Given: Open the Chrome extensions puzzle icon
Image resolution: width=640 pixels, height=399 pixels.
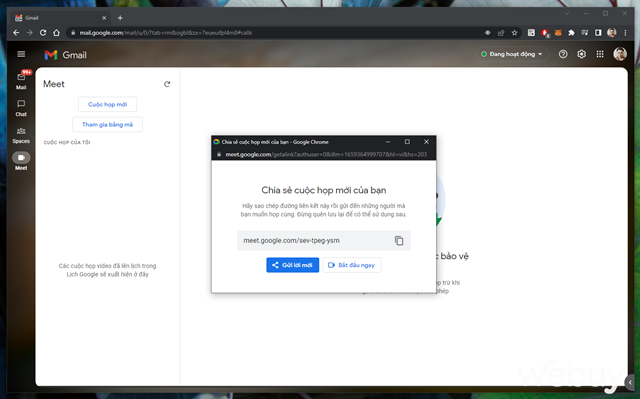Looking at the screenshot, I should click(571, 33).
